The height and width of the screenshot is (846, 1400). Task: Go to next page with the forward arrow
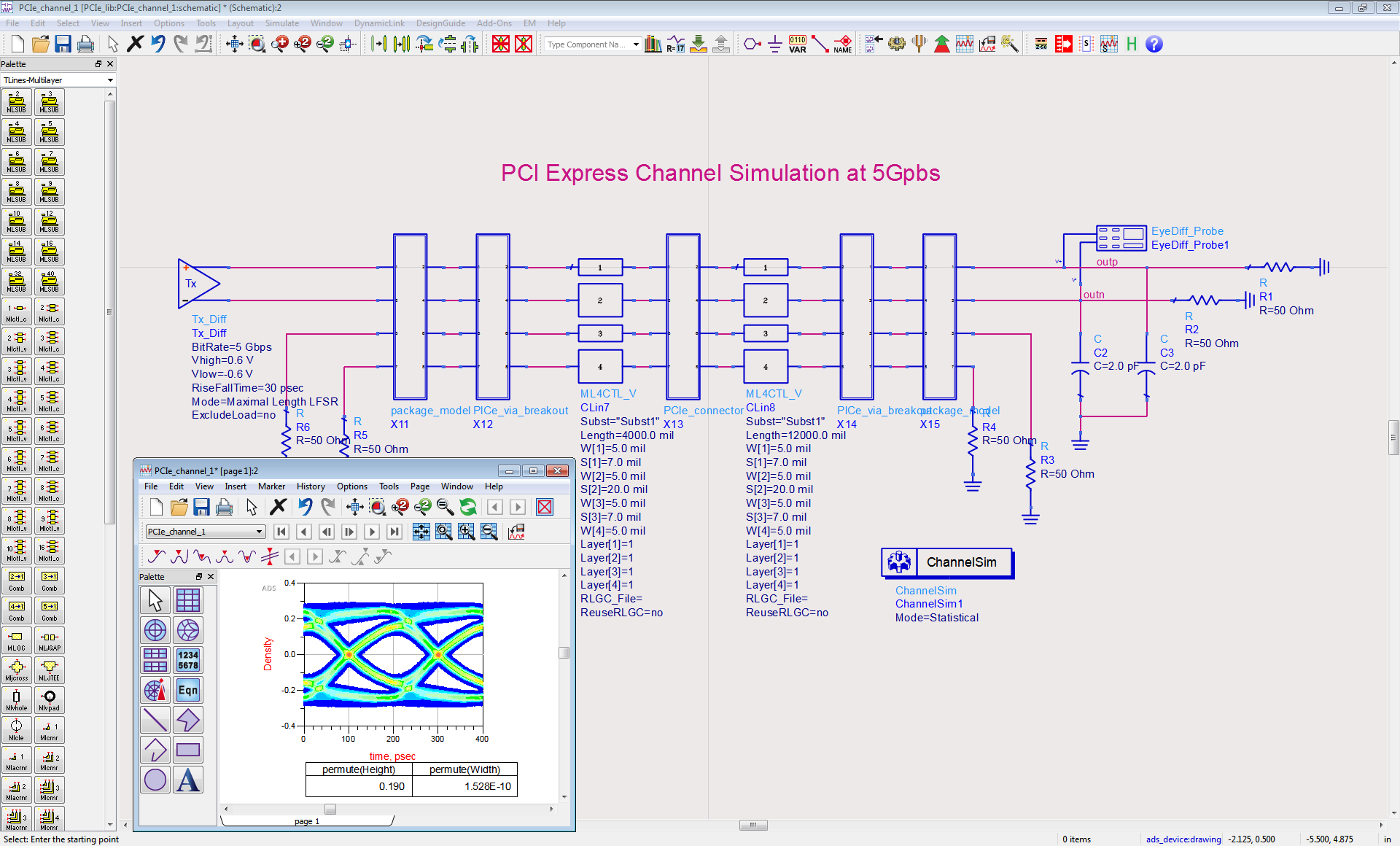(x=518, y=507)
